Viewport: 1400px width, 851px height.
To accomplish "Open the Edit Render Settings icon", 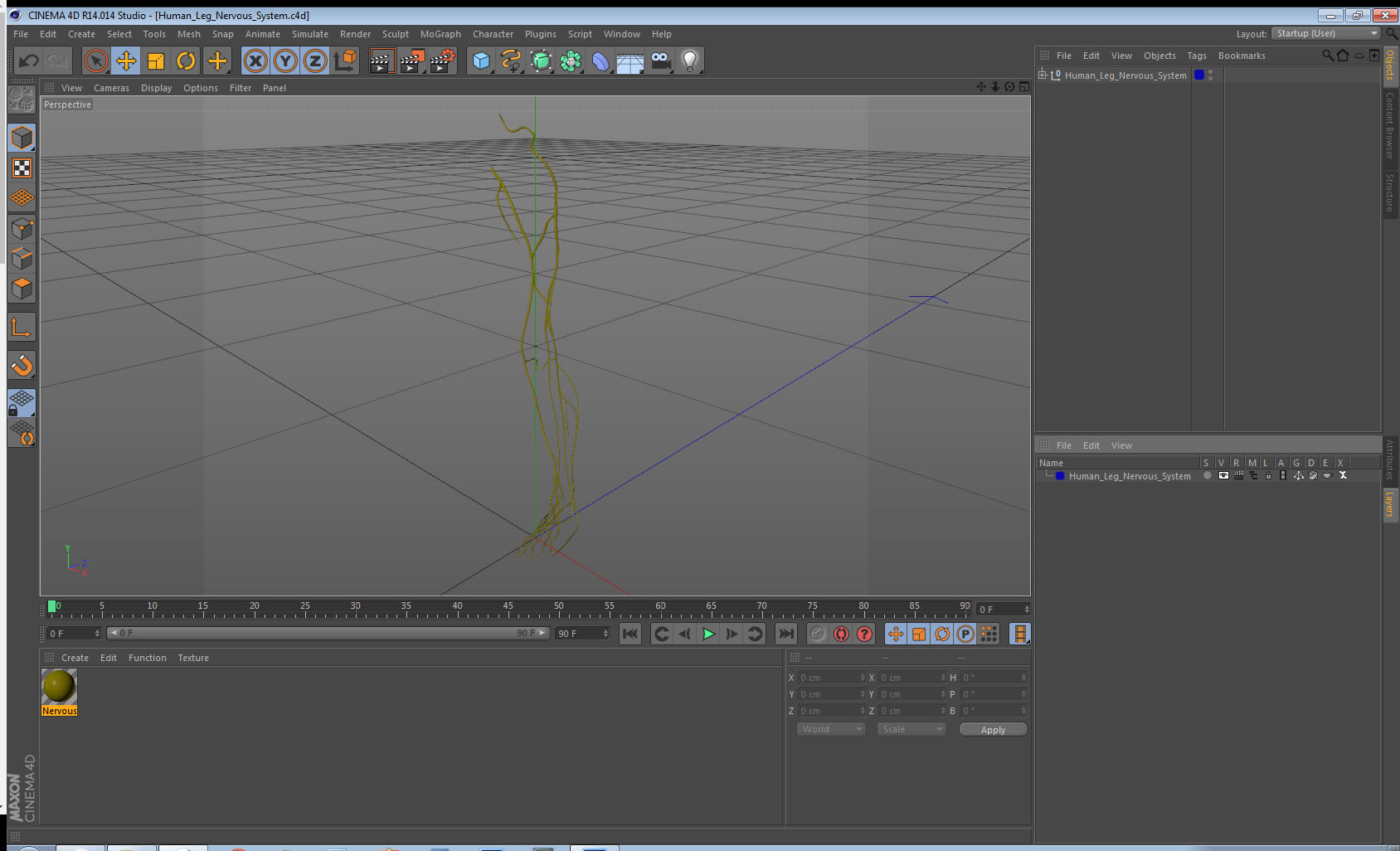I will coord(443,61).
